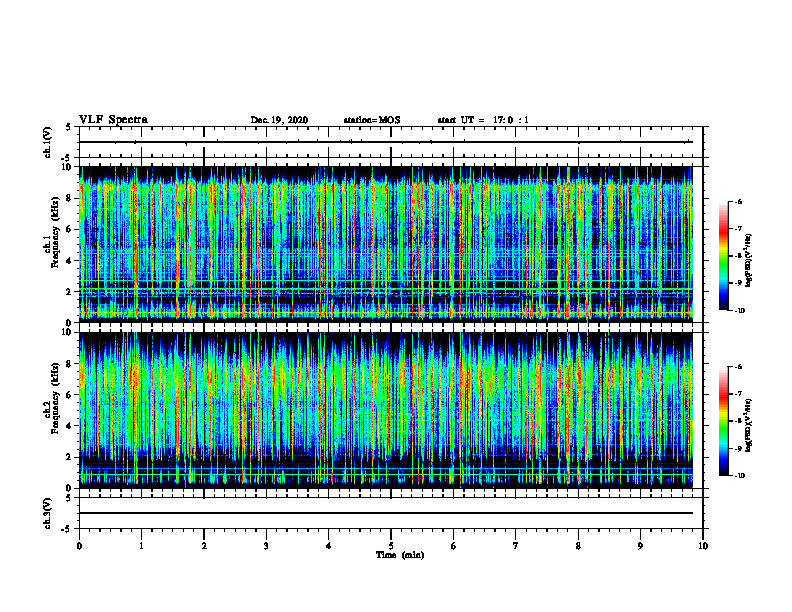The height and width of the screenshot is (612, 792).
Task: Click the "8" kHz tick of ch.1 spectrogram
Action: pyautogui.click(x=70, y=198)
